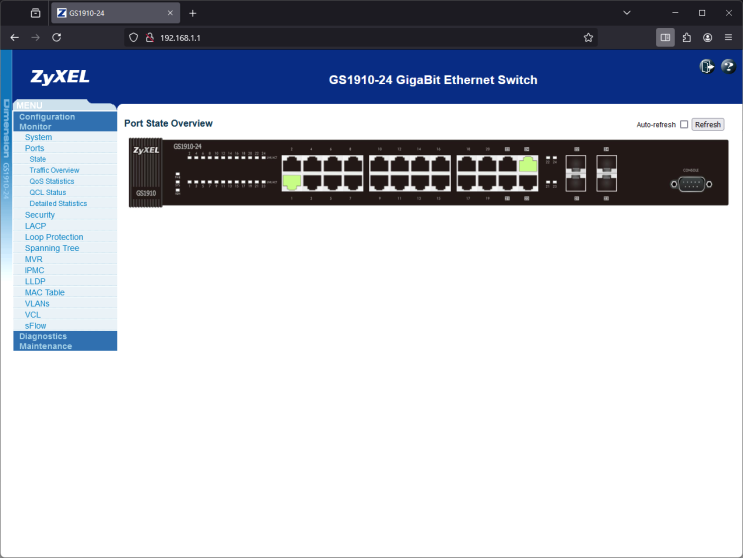Viewport: 743px width, 558px height.
Task: Click port 4 jack on switch image
Action: 312,164
